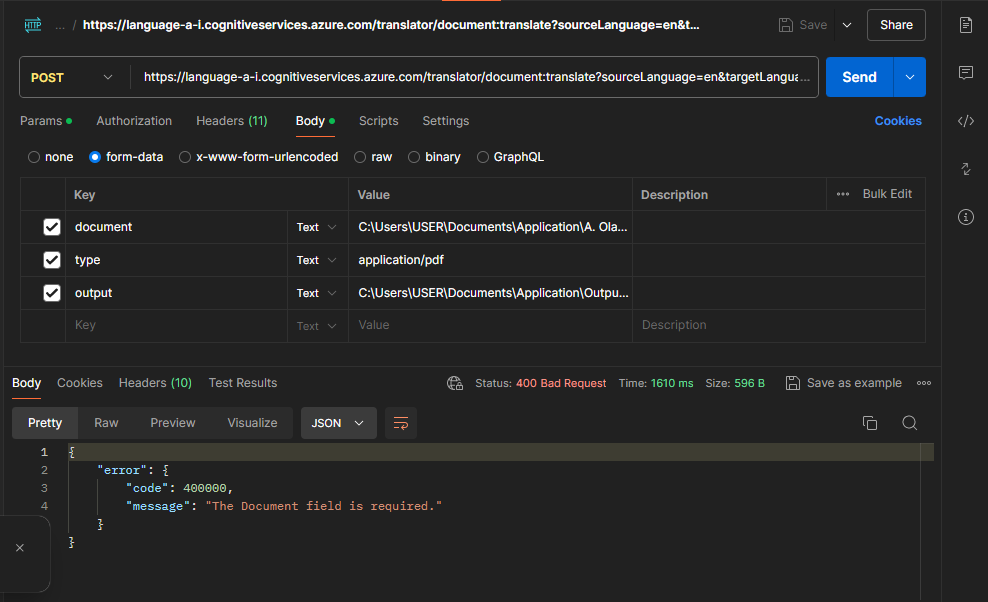Viewport: 988px width, 602px height.
Task: Disable the output form-data row
Action: (x=51, y=292)
